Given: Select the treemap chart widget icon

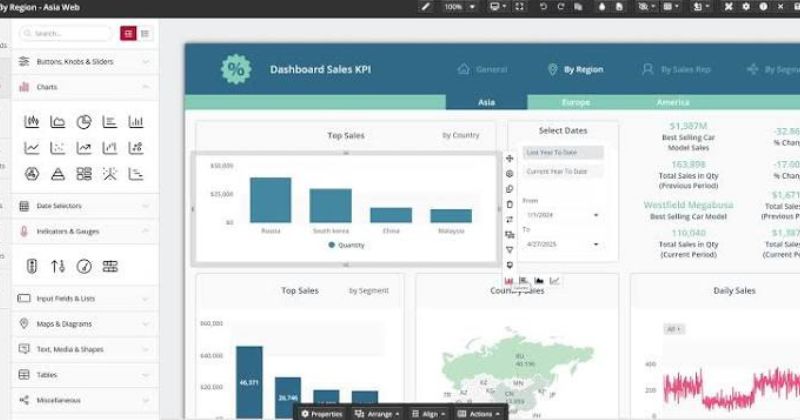Looking at the screenshot, I should click(84, 174).
